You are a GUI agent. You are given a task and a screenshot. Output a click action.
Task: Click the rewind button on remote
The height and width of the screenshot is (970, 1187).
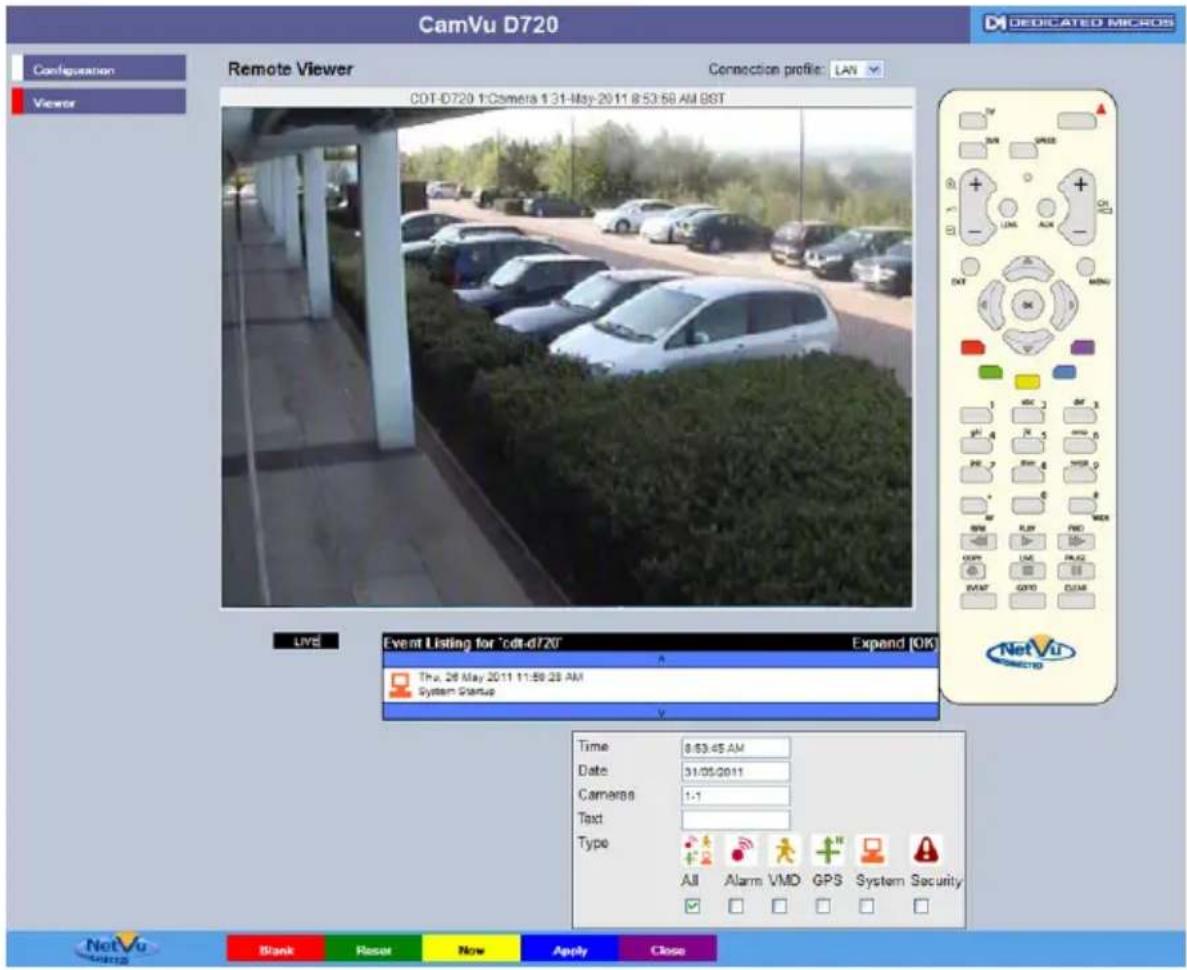point(978,541)
